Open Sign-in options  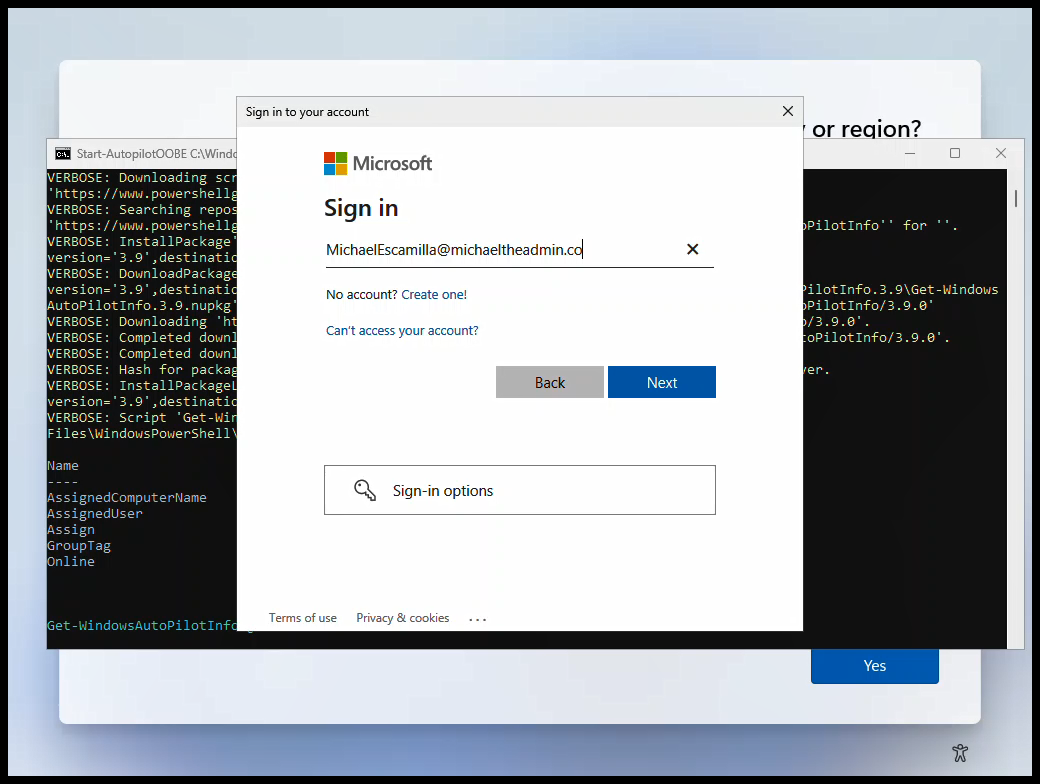519,491
